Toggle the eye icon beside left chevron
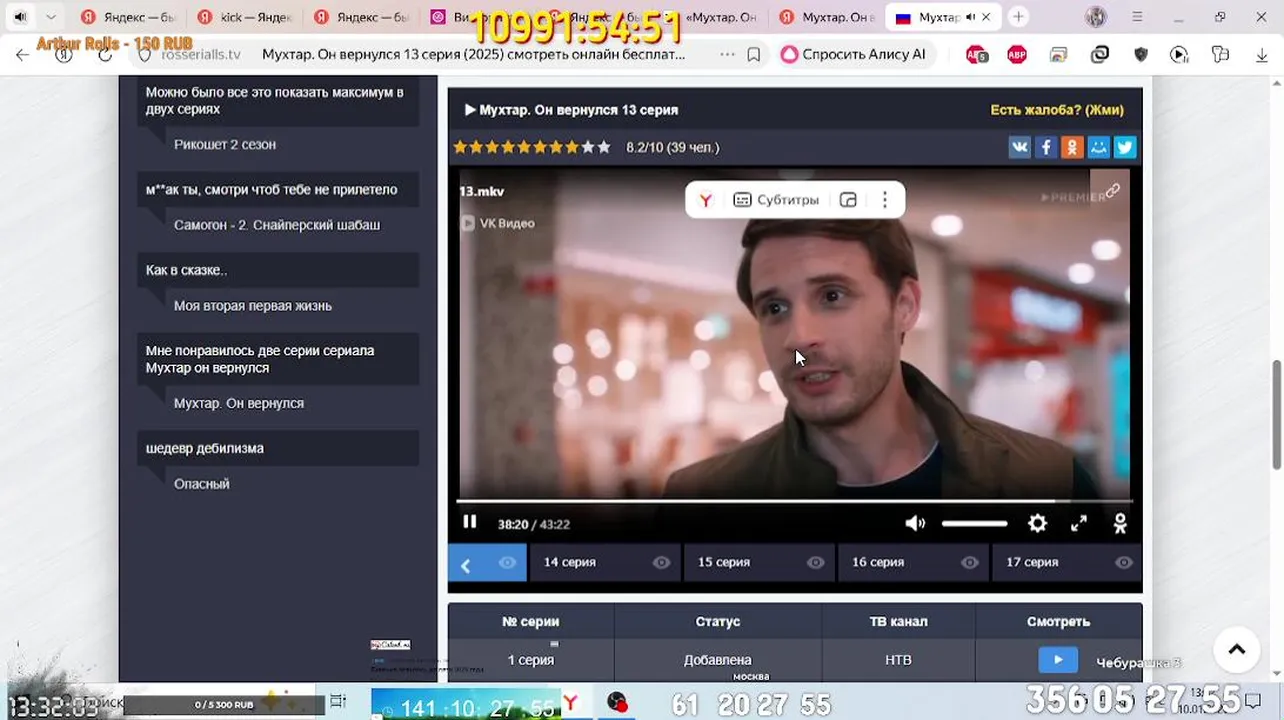This screenshot has width=1284, height=720. (x=507, y=562)
